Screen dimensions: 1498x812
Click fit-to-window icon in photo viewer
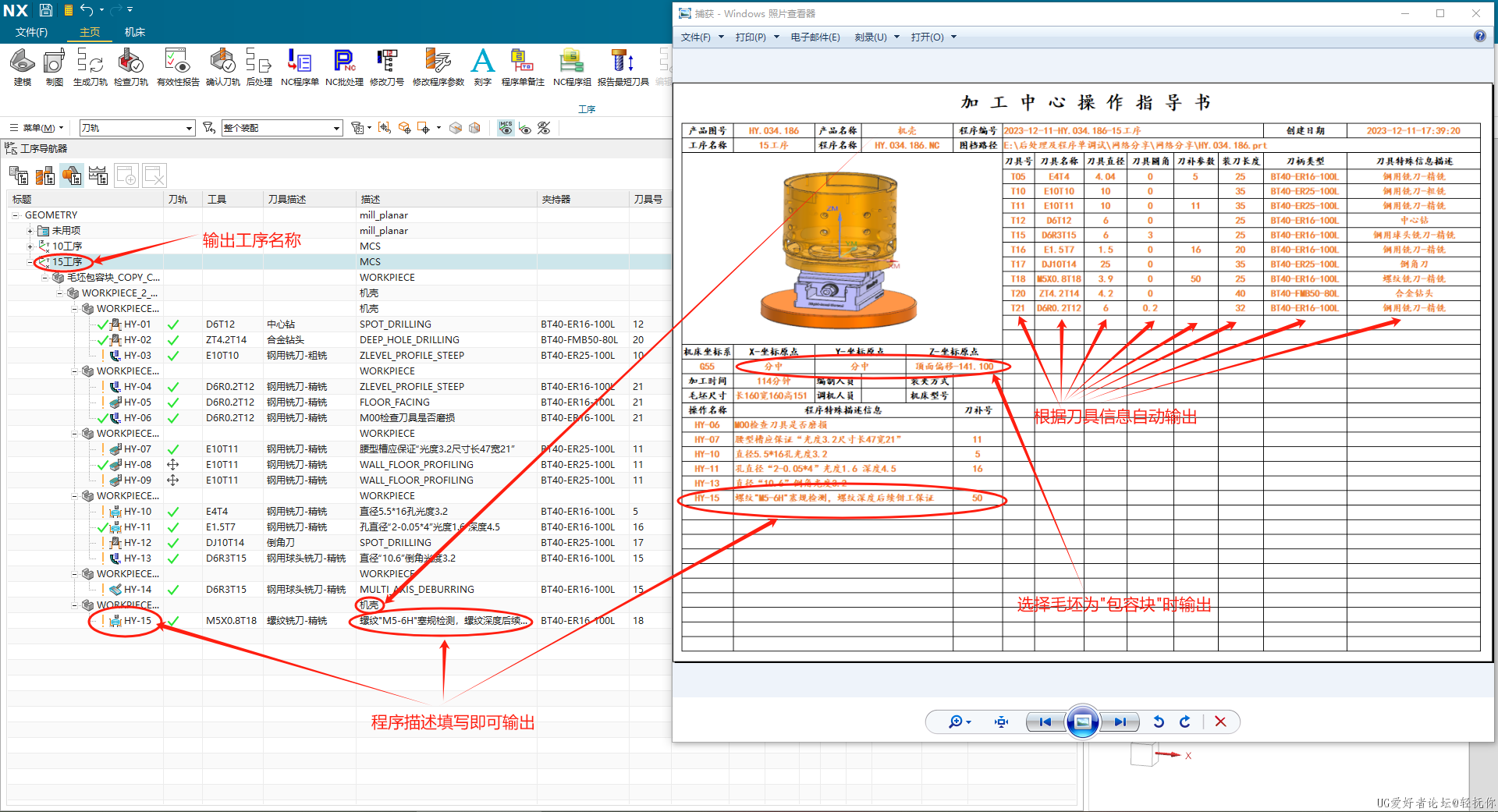tap(1002, 722)
